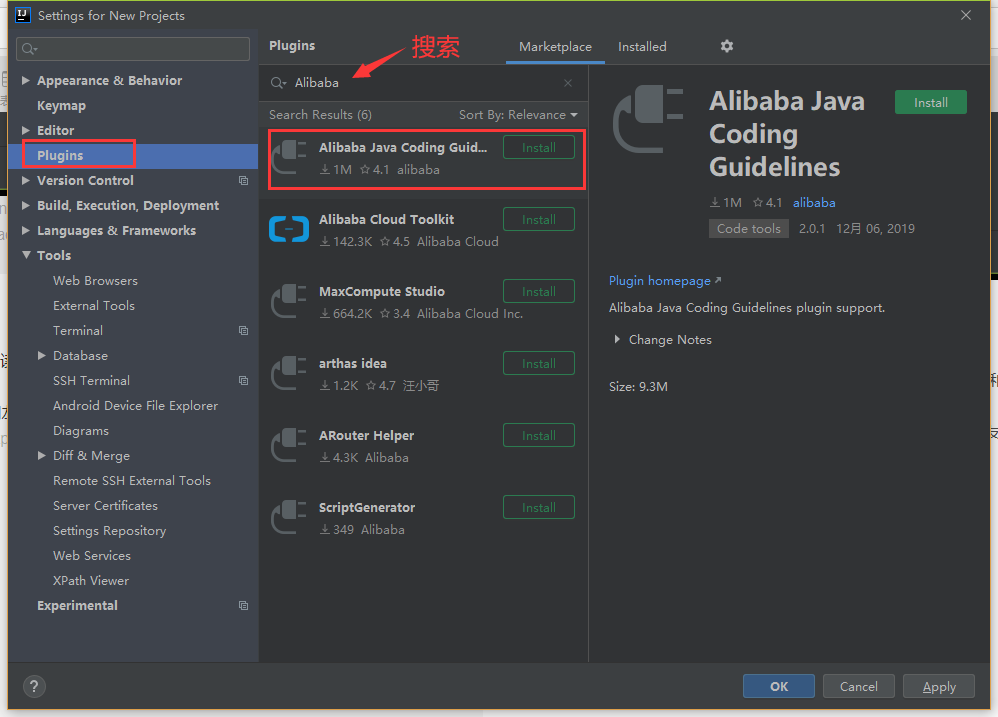Open Web Services settings
Viewport: 998px width, 717px height.
coord(92,555)
